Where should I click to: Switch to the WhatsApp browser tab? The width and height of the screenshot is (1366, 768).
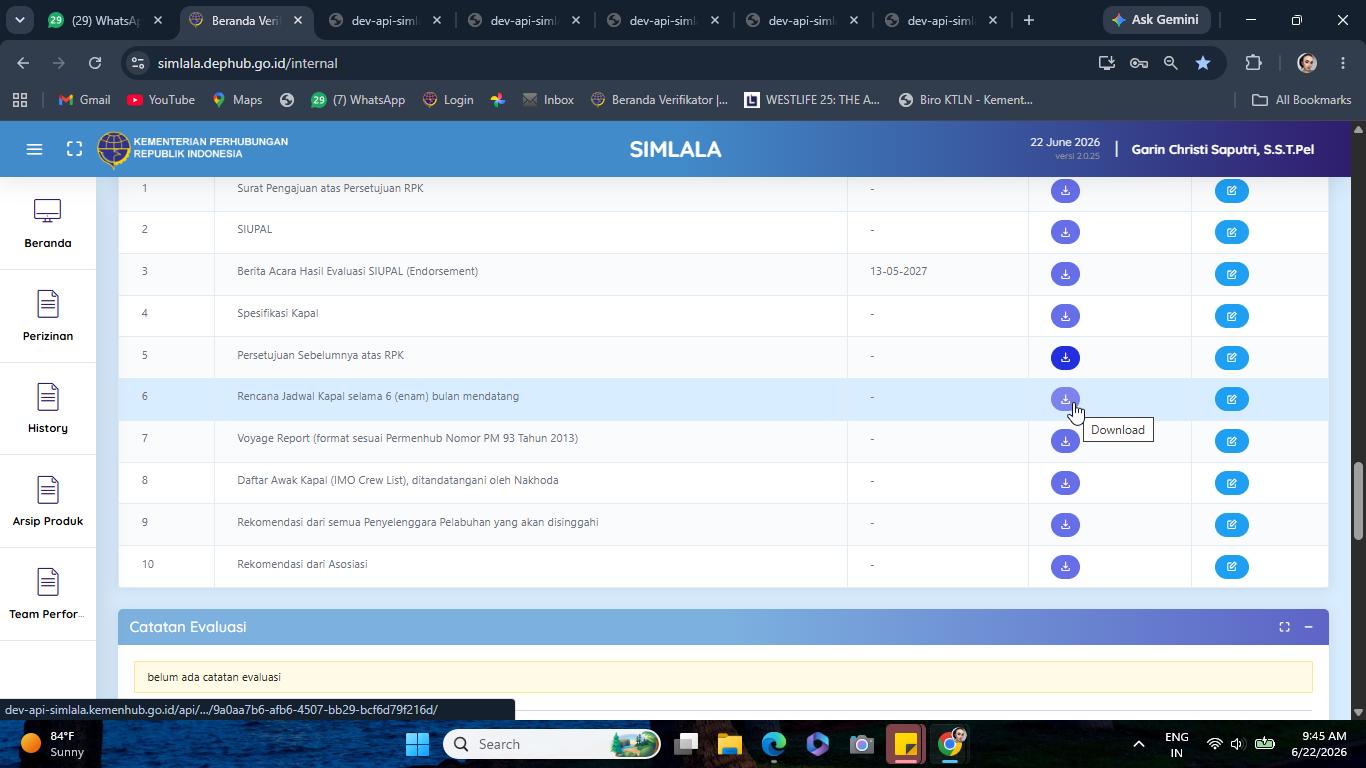(x=105, y=20)
